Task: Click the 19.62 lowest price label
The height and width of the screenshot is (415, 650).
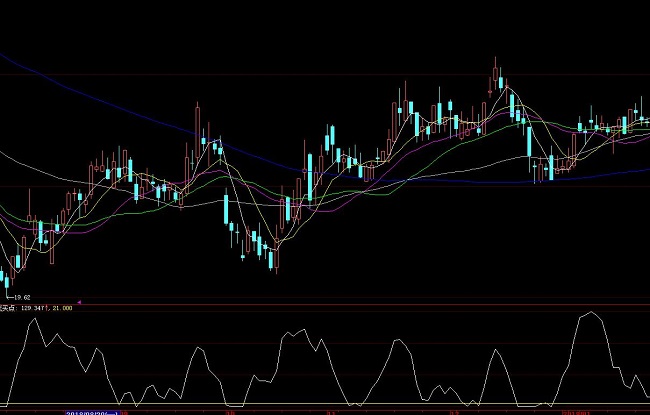Action: coord(20,297)
